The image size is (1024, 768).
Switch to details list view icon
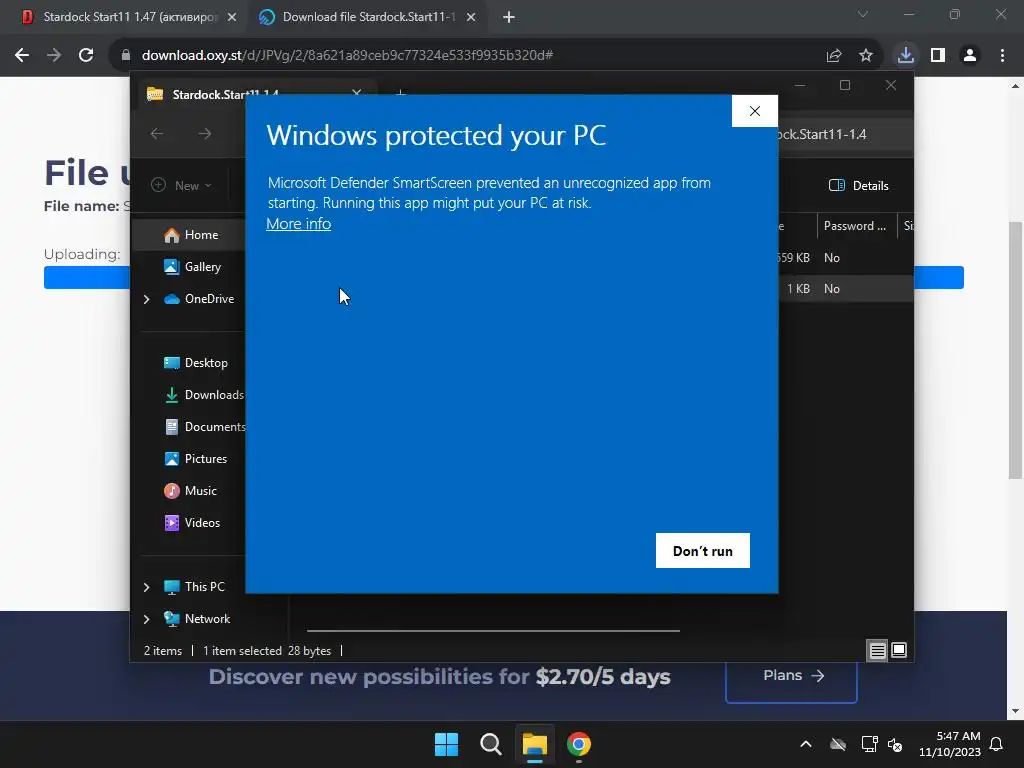(877, 650)
